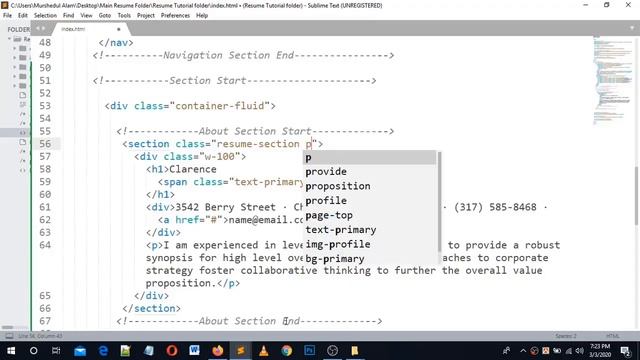Open the Goto menu
Screen dimensions: 640x360
105,16
